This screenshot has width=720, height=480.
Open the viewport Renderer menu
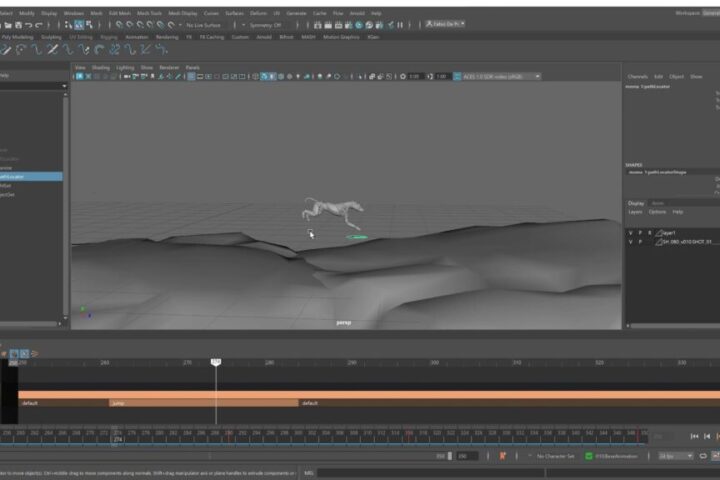[169, 68]
